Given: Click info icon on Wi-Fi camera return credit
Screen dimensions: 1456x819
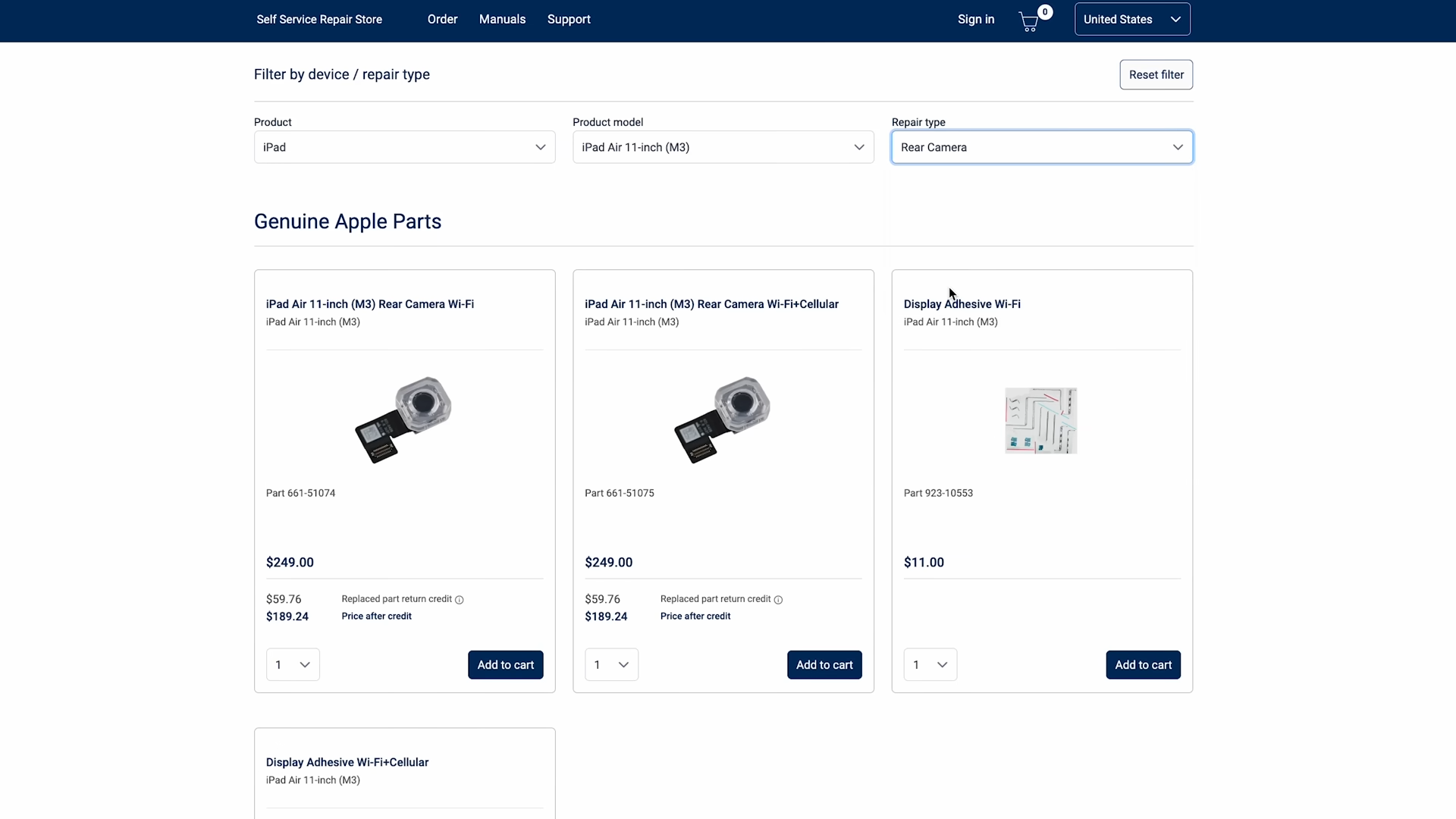Looking at the screenshot, I should coord(459,600).
